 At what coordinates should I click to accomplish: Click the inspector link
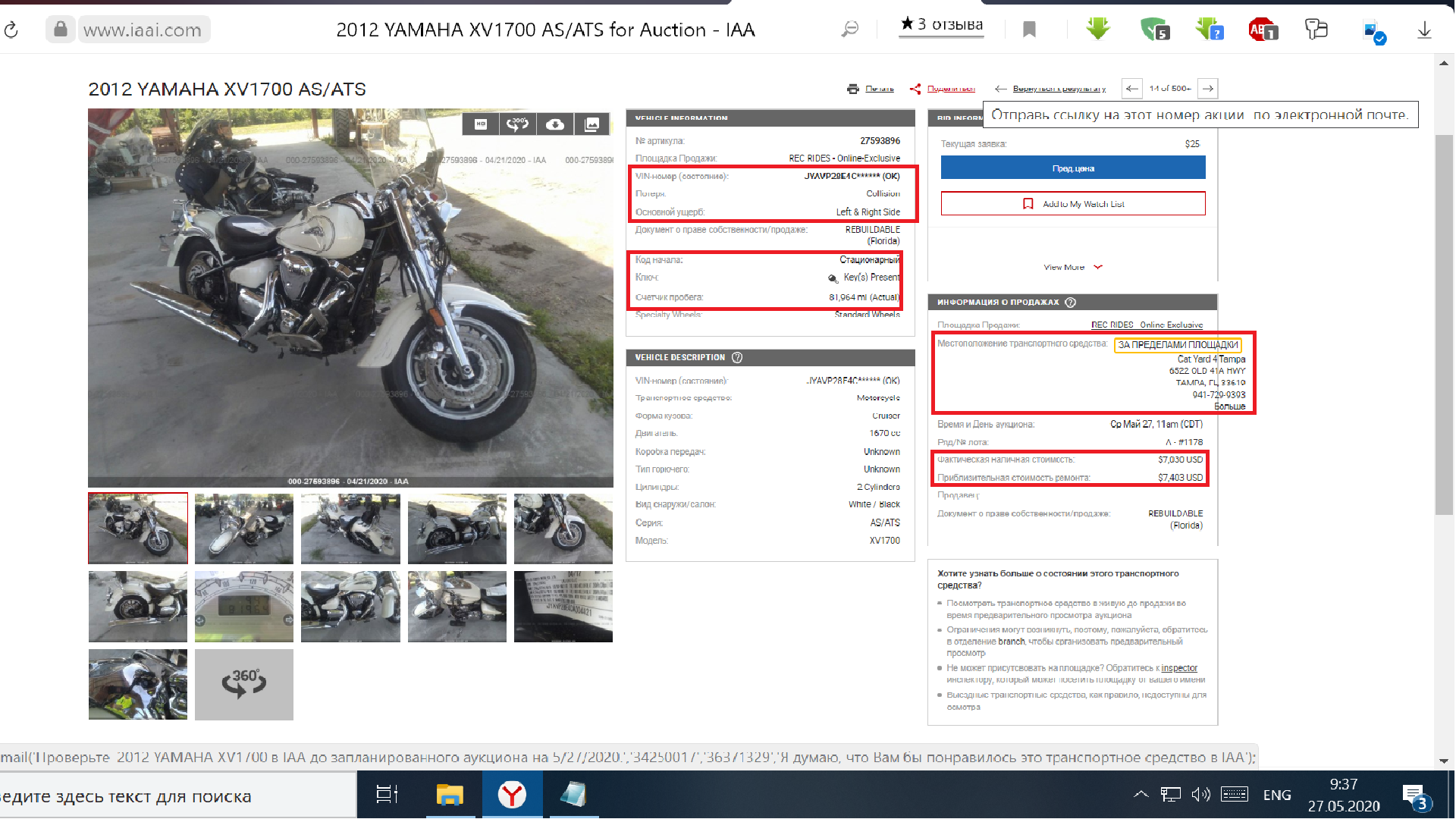coord(1179,668)
